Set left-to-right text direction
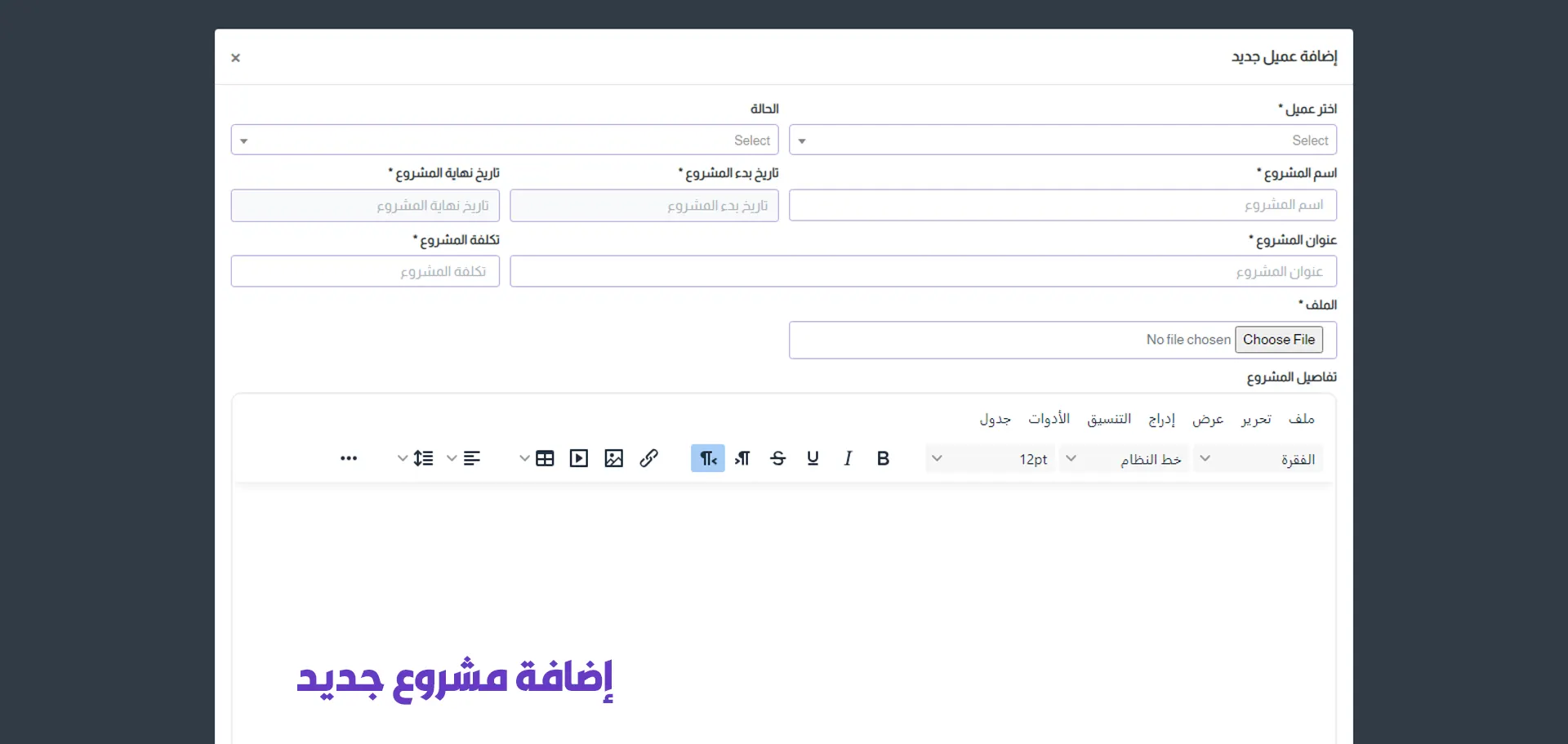This screenshot has width=1568, height=744. coord(742,459)
